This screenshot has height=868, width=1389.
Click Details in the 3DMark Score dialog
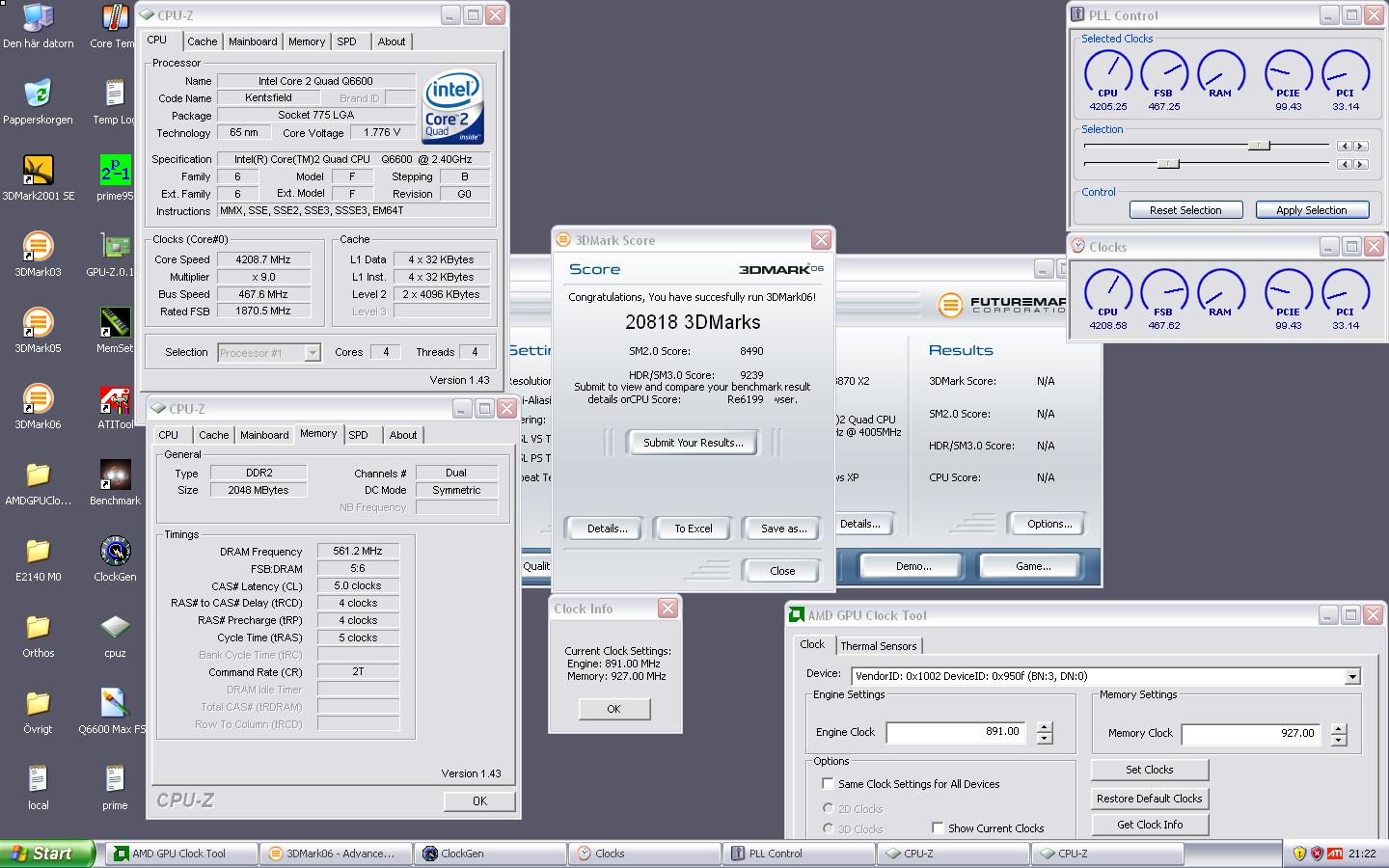click(607, 529)
